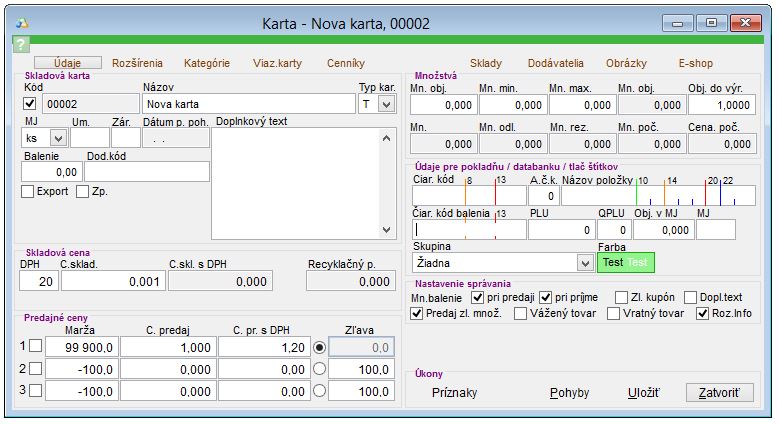Image resolution: width=778 pixels, height=424 pixels.
Task: Tick checkbox for price row 1
Action: (x=35, y=346)
